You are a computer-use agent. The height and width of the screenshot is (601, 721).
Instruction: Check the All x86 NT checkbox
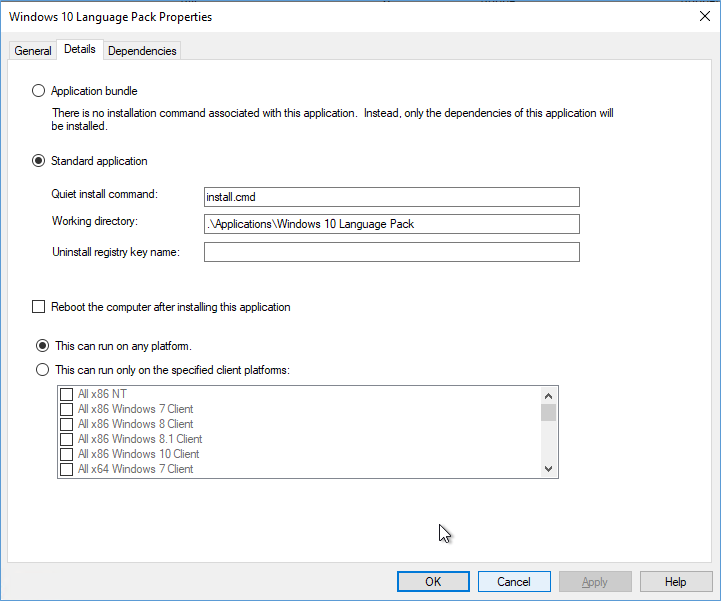tap(67, 394)
